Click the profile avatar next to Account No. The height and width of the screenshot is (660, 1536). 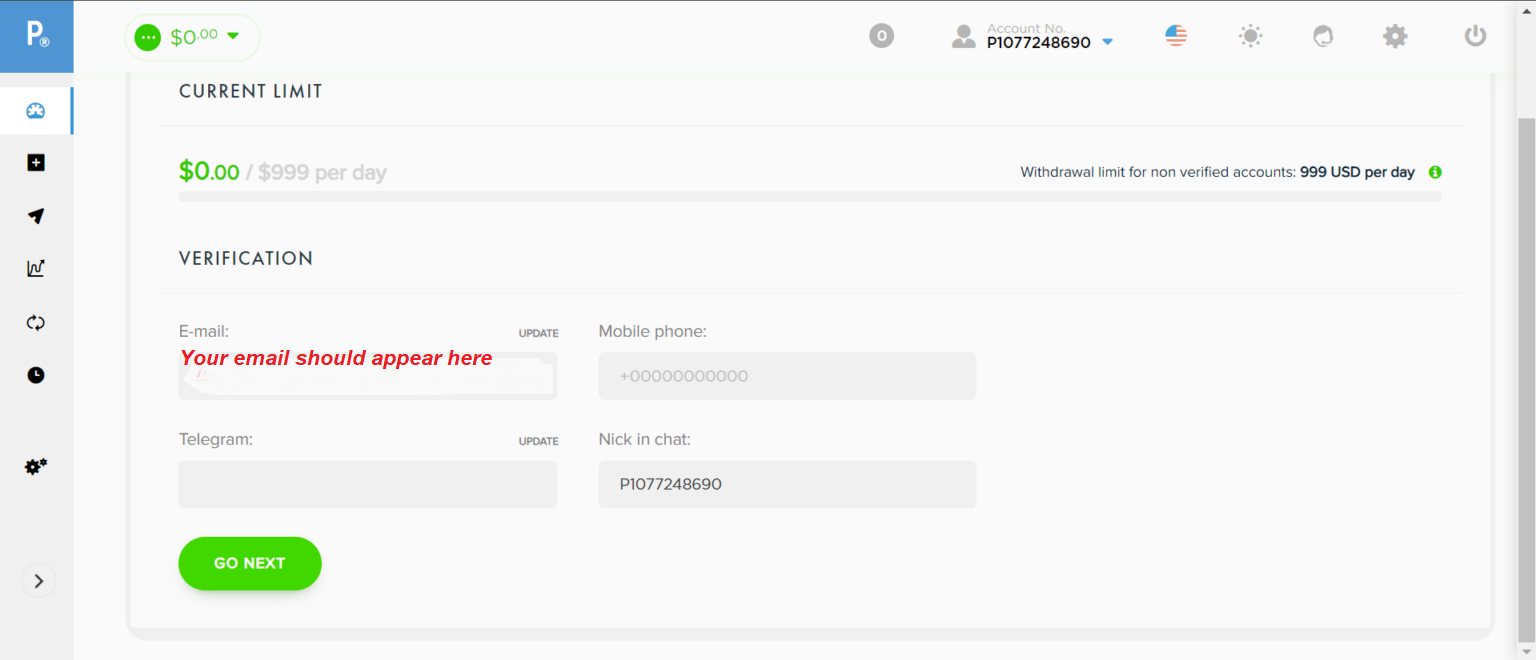tap(963, 35)
